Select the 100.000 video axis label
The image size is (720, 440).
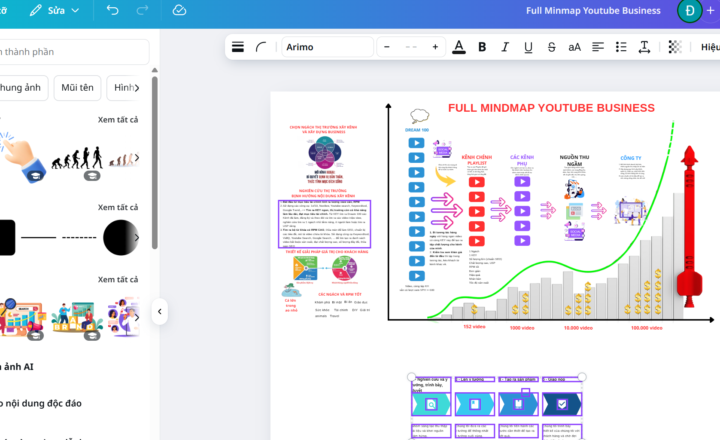pyautogui.click(x=647, y=328)
